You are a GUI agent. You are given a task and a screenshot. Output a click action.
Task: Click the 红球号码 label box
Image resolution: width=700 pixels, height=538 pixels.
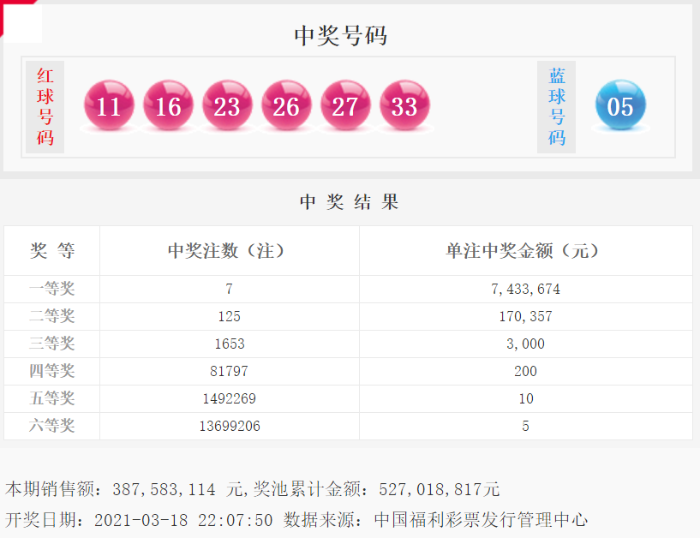pos(45,106)
